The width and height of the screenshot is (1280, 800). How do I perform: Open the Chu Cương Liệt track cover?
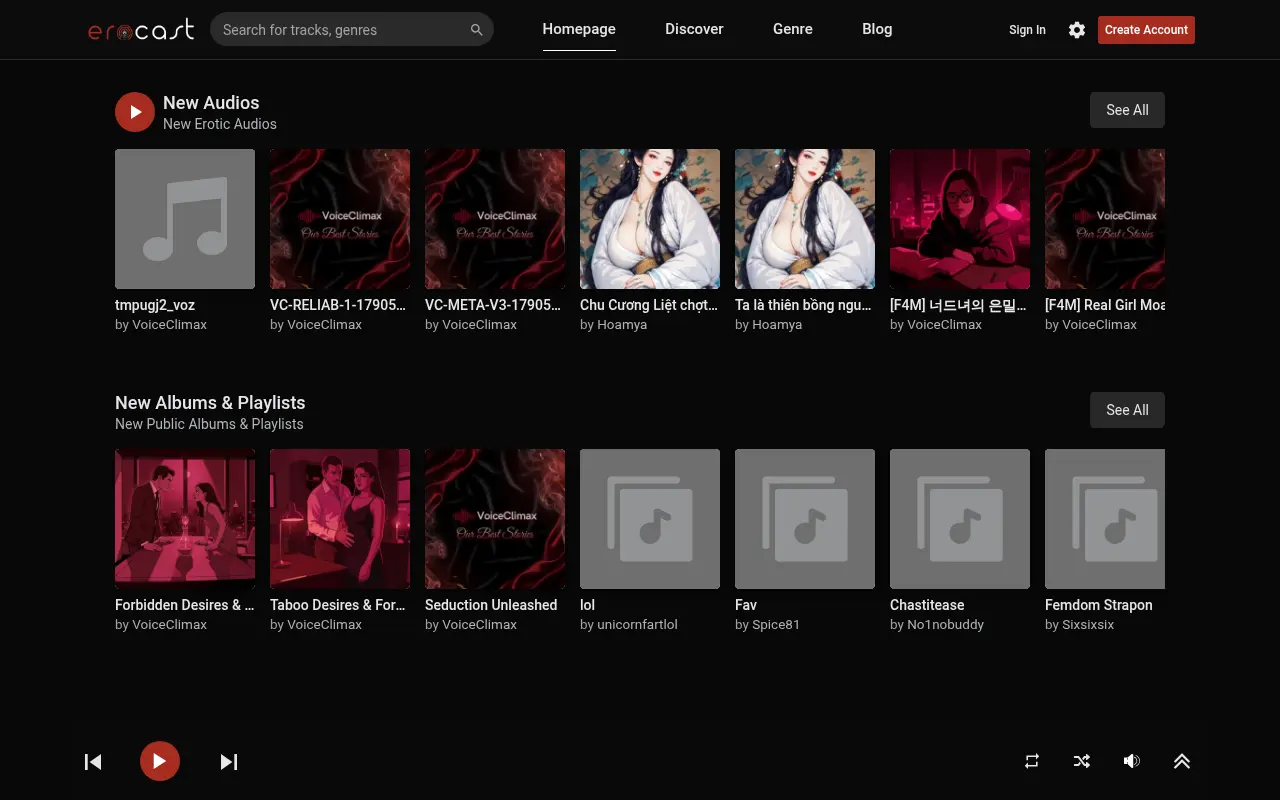pos(650,219)
